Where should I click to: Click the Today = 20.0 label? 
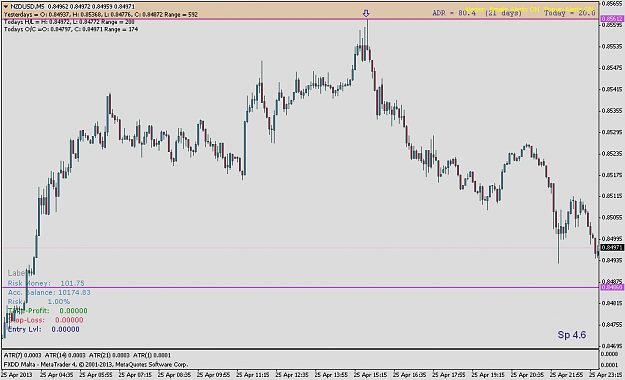tap(570, 13)
